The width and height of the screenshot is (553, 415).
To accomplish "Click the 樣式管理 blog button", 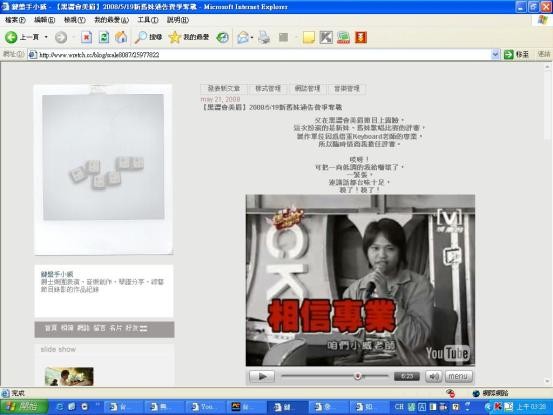I will pos(268,89).
